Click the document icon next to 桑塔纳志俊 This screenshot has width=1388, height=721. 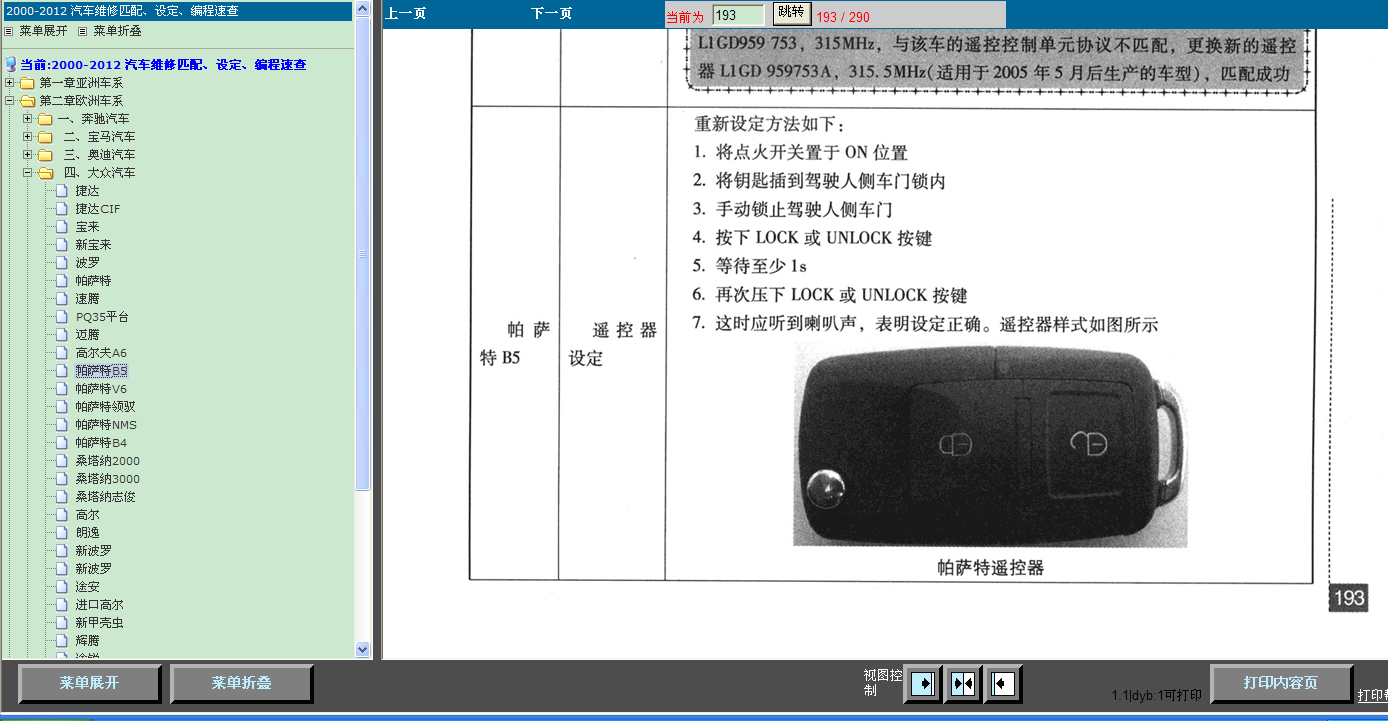click(x=62, y=497)
